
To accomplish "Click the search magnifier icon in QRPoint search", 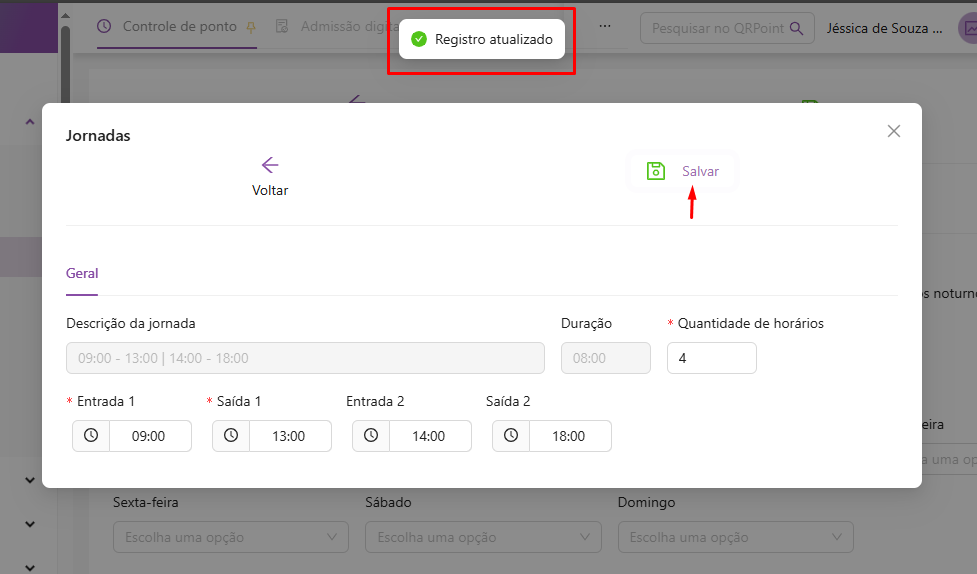I will [x=796, y=28].
